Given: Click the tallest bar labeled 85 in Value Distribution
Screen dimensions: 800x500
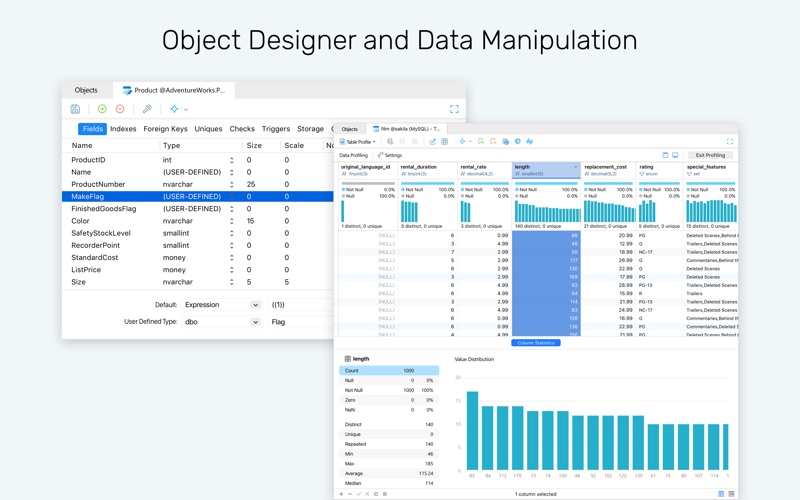Looking at the screenshot, I should (x=472, y=431).
